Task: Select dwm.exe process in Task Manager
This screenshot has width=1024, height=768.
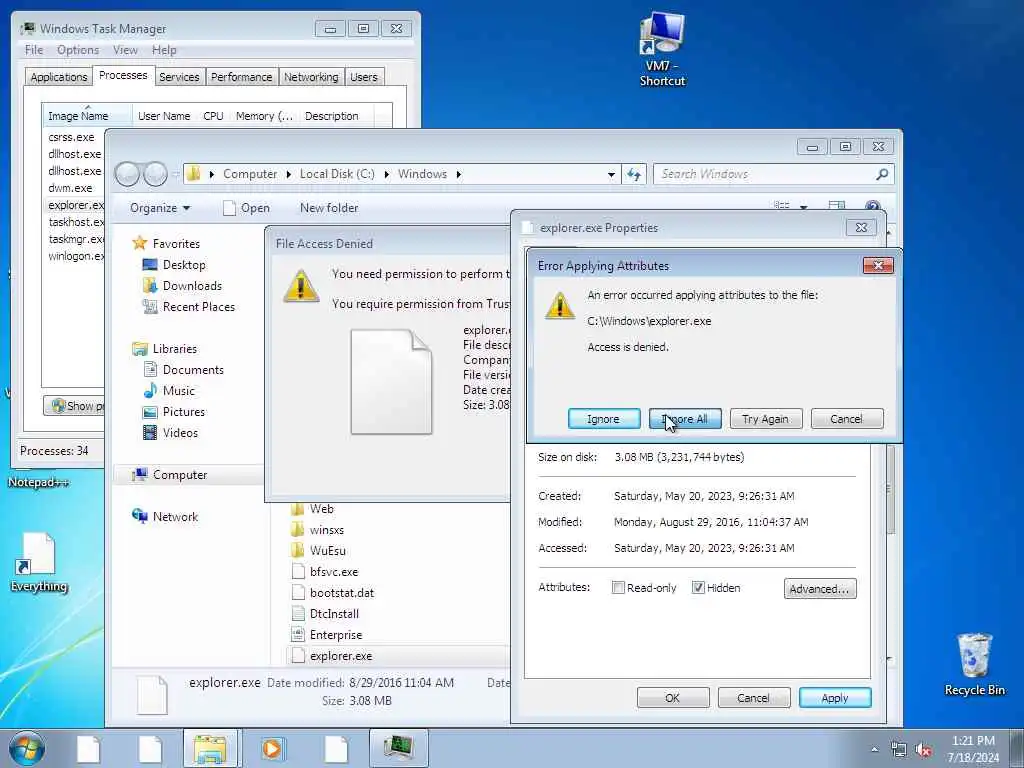Action: (x=71, y=188)
